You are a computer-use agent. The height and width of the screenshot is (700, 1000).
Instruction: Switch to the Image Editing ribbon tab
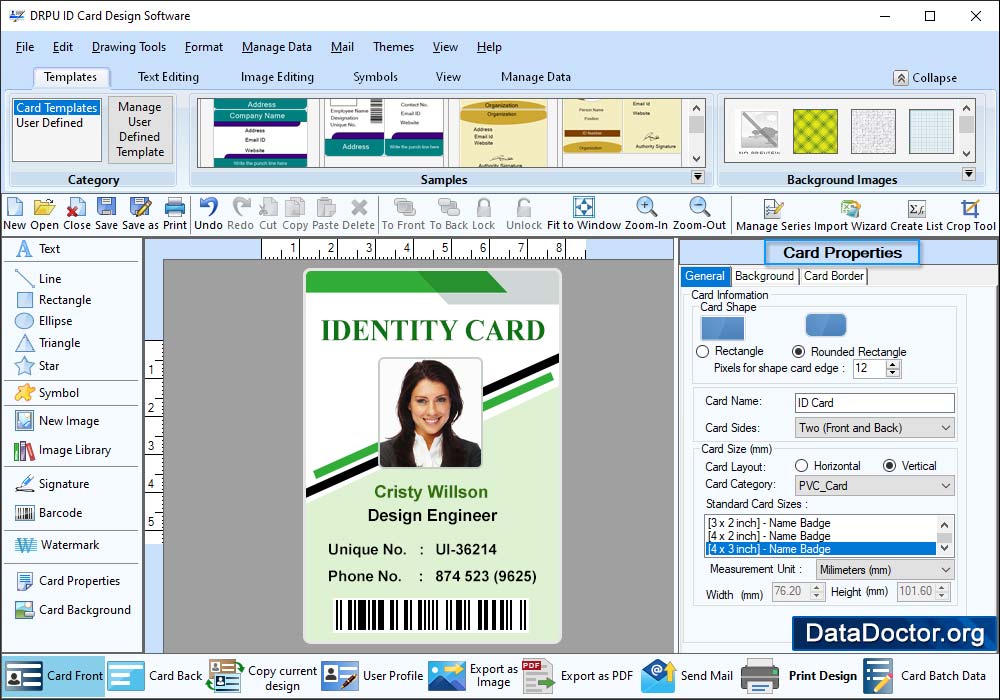pyautogui.click(x=277, y=77)
